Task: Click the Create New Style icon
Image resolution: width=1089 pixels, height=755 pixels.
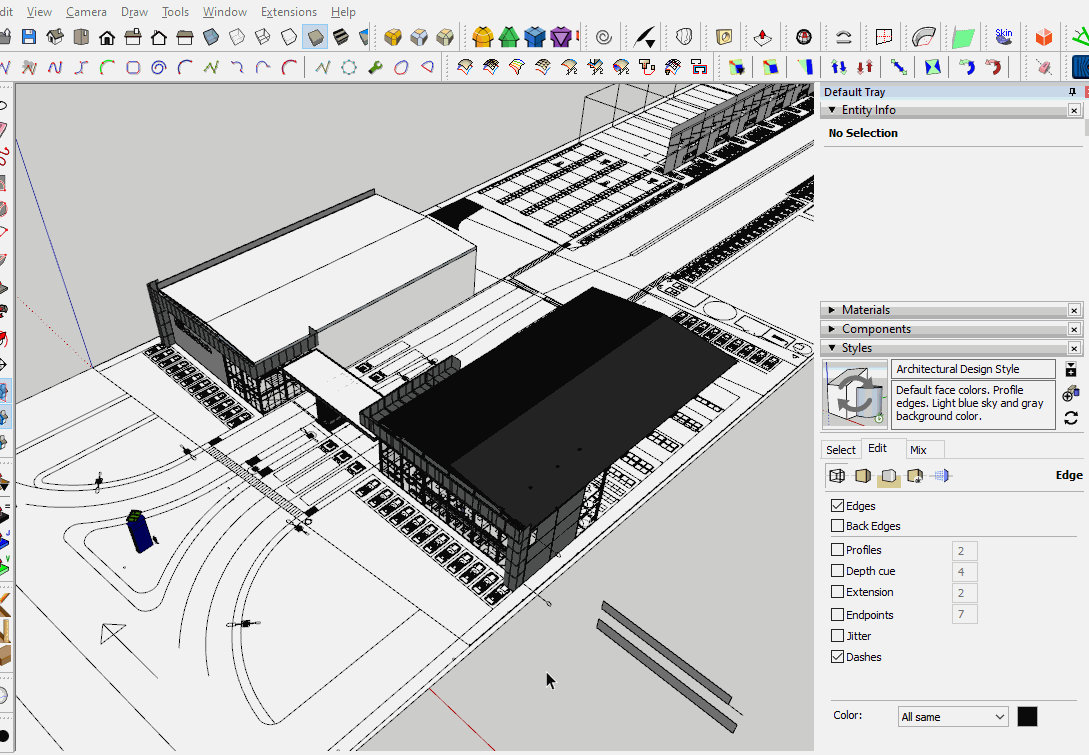Action: tap(1071, 393)
